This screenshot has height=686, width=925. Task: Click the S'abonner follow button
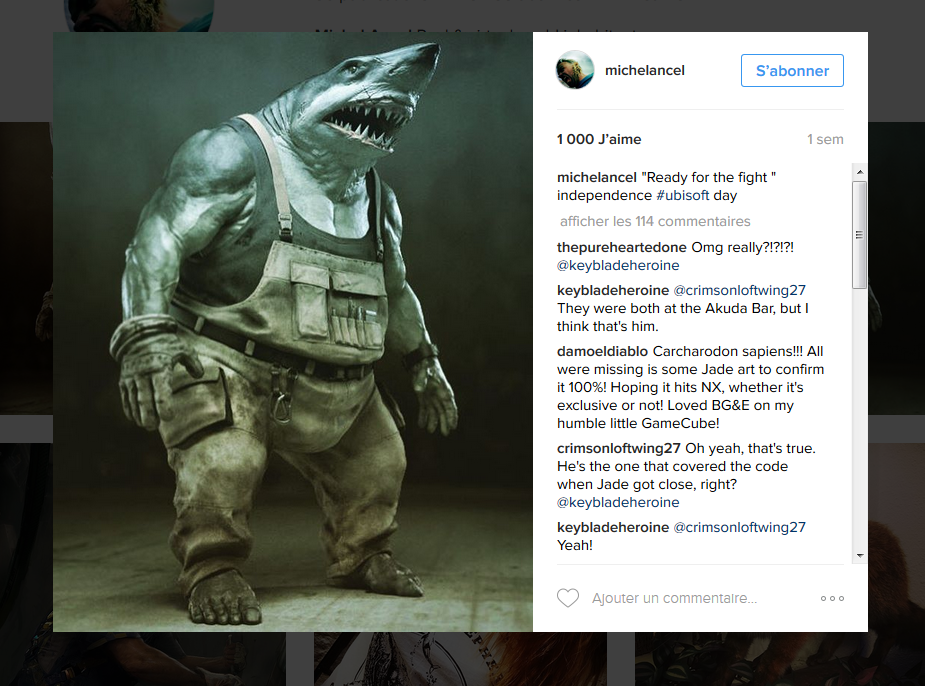coord(792,71)
